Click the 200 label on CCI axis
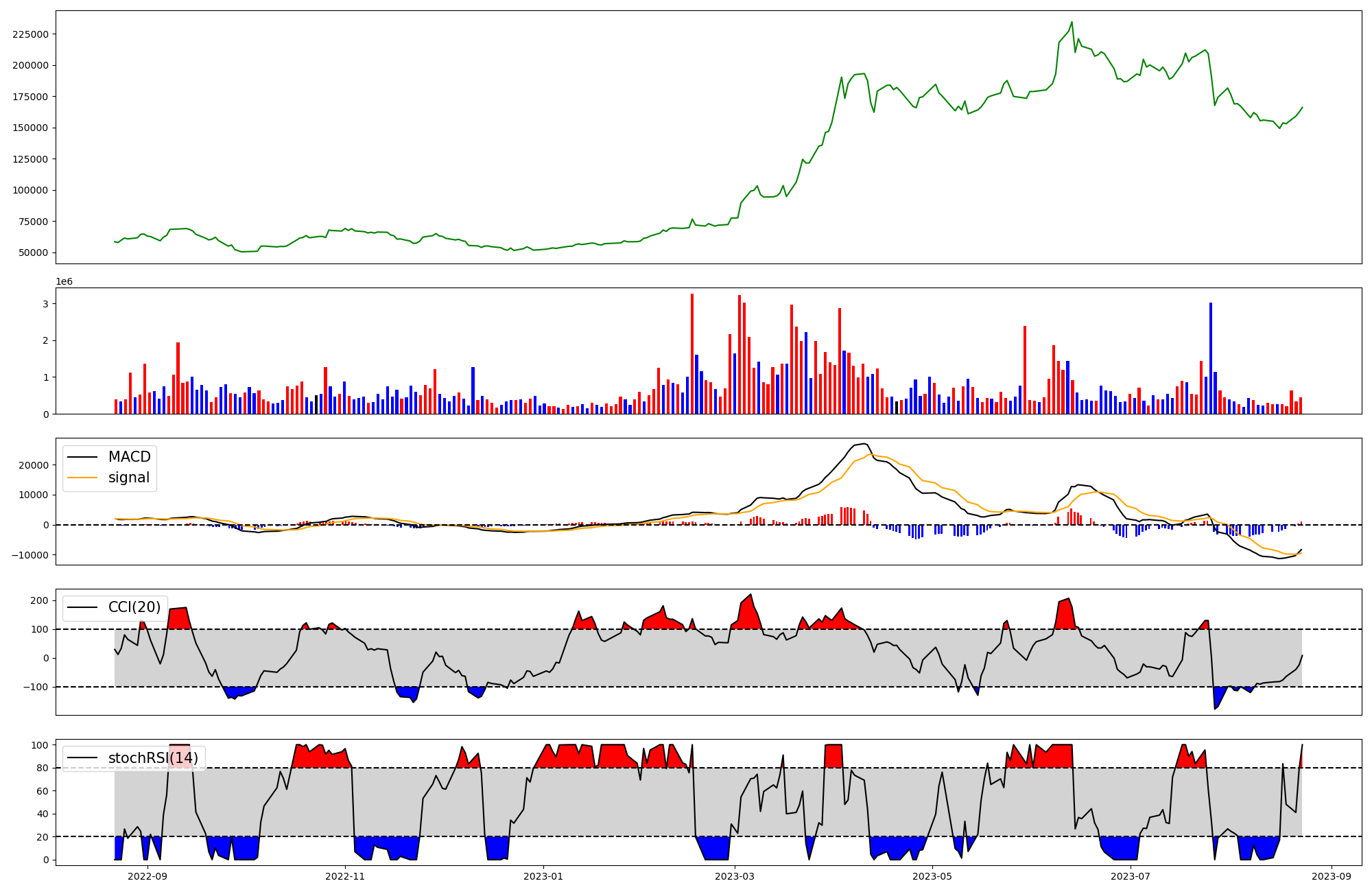1372x892 pixels. (x=40, y=600)
